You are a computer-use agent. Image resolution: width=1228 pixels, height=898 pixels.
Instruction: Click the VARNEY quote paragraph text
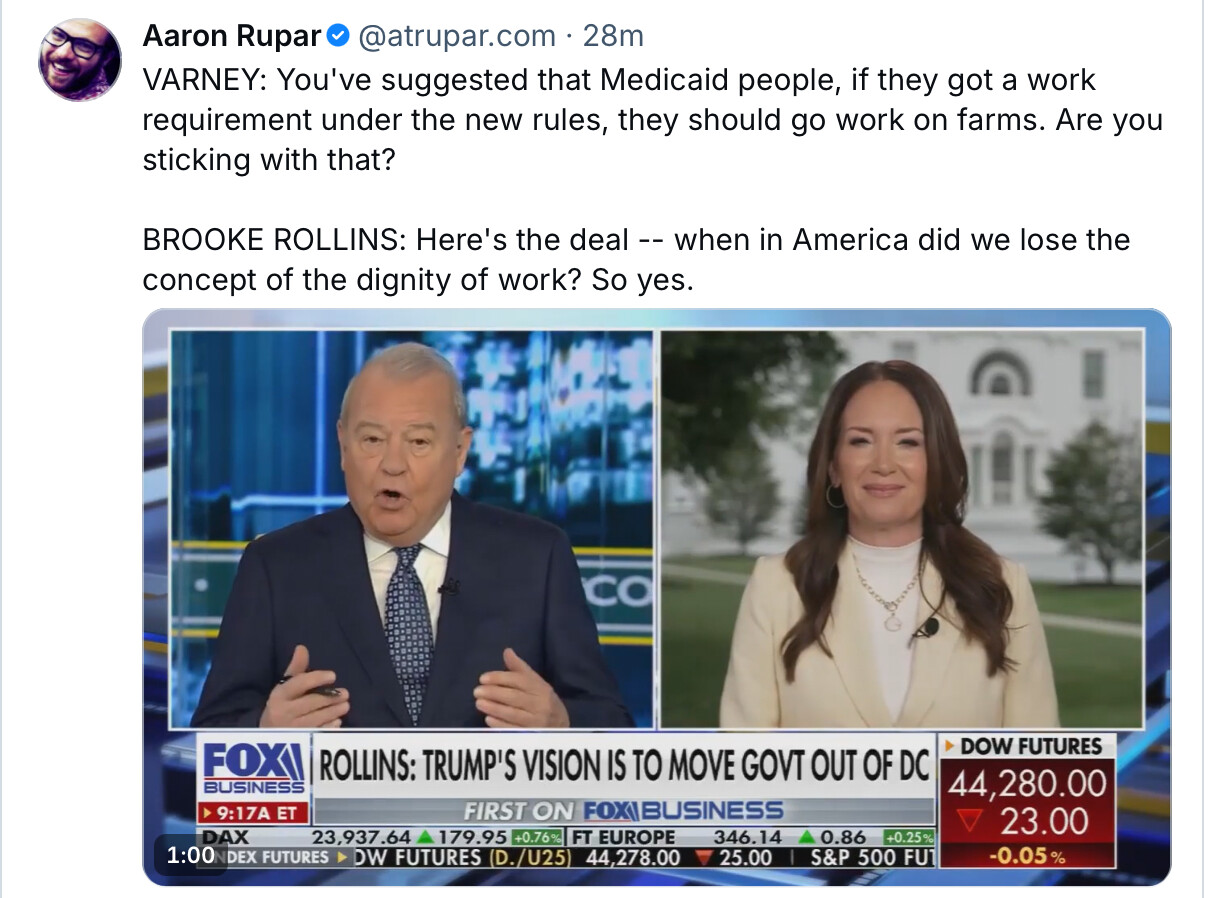tap(652, 120)
